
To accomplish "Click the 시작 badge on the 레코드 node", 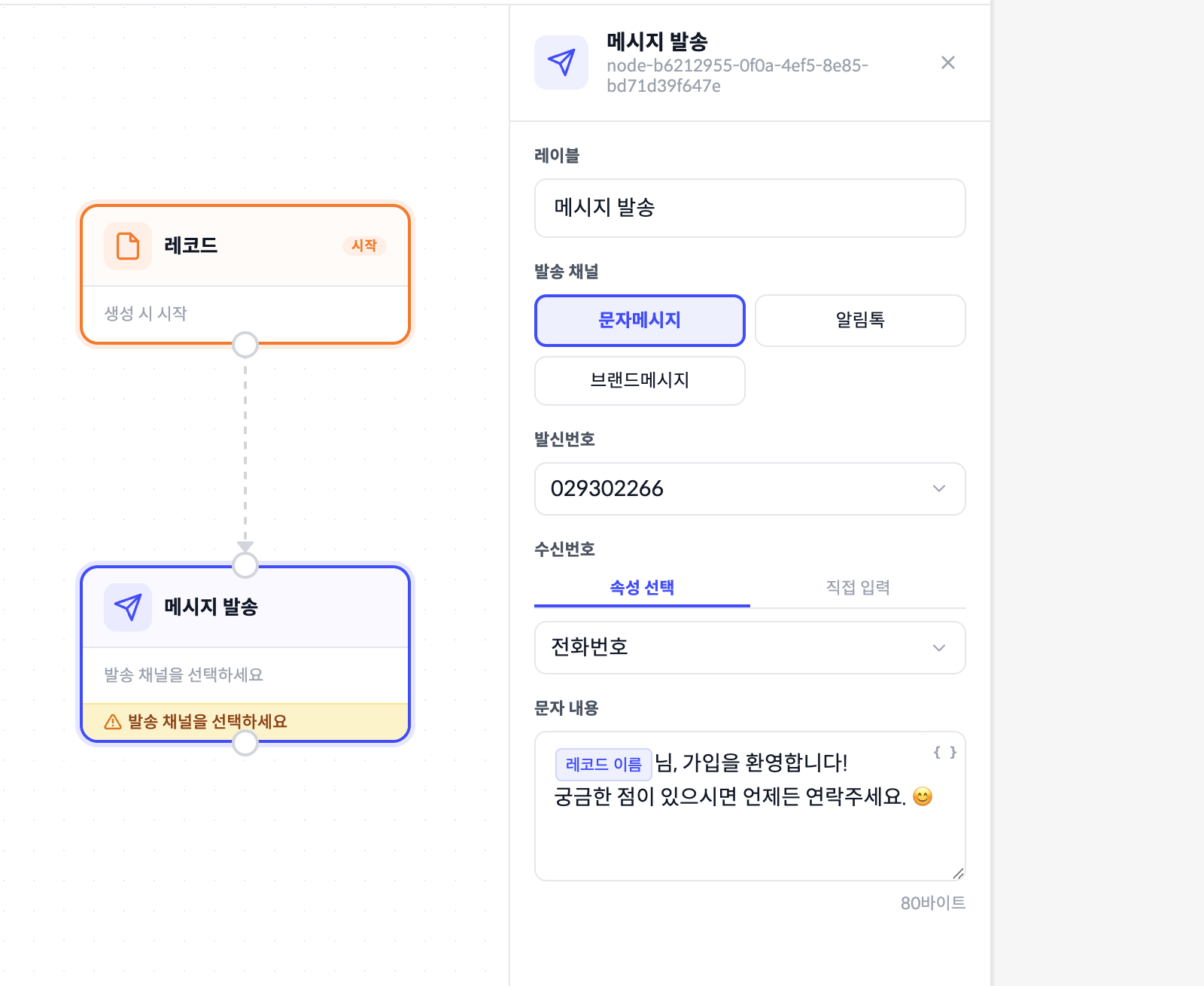I will (364, 246).
